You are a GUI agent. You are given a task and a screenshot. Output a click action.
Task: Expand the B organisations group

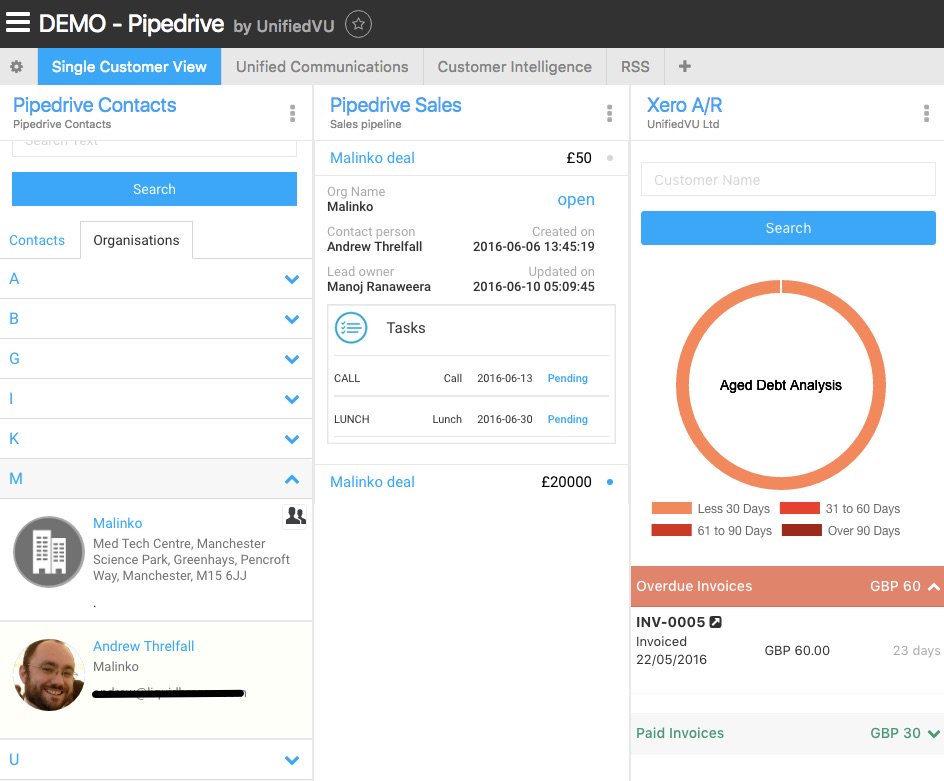[156, 319]
